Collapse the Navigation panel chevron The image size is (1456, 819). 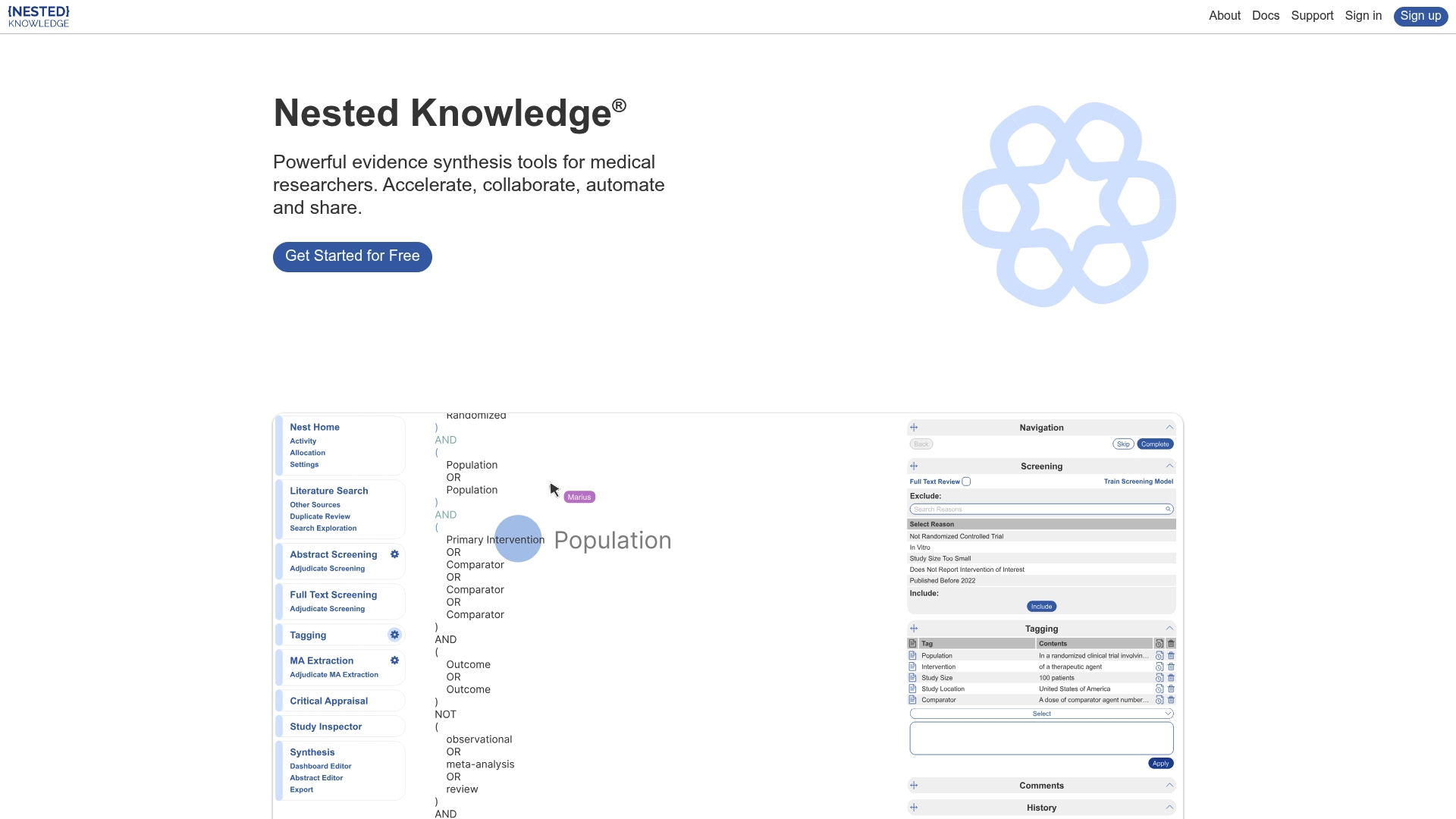(x=1169, y=428)
